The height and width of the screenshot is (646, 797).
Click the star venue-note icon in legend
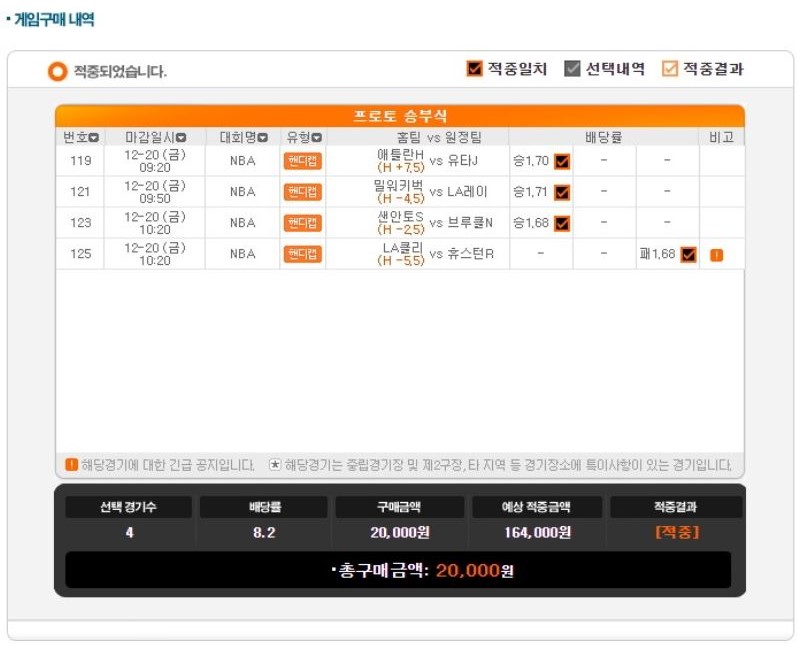pos(275,465)
